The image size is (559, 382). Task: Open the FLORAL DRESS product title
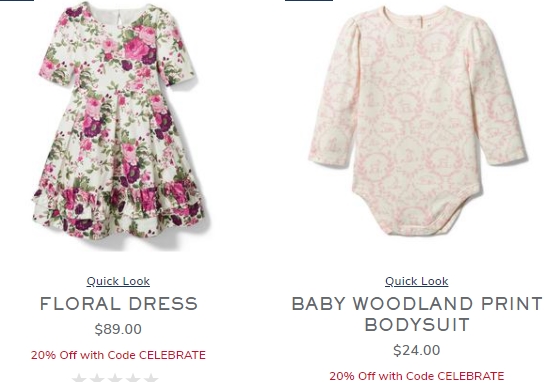pyautogui.click(x=118, y=304)
